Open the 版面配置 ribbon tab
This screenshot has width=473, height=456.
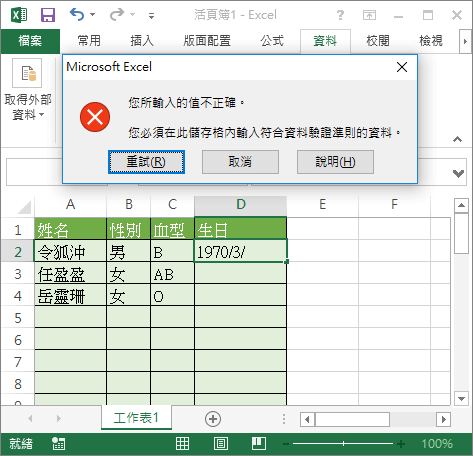point(207,41)
